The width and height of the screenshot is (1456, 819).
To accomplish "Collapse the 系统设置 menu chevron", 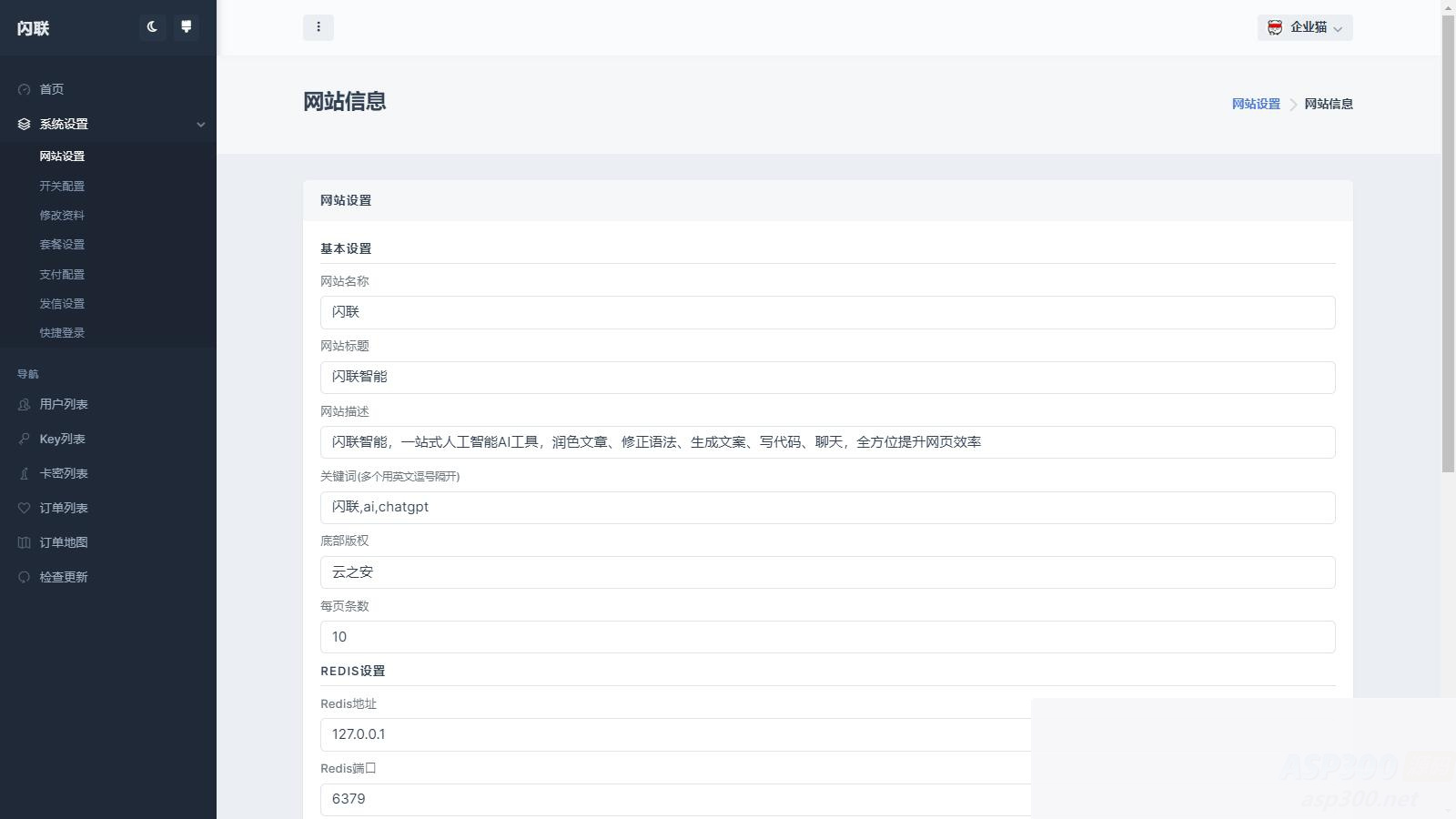I will pyautogui.click(x=201, y=125).
